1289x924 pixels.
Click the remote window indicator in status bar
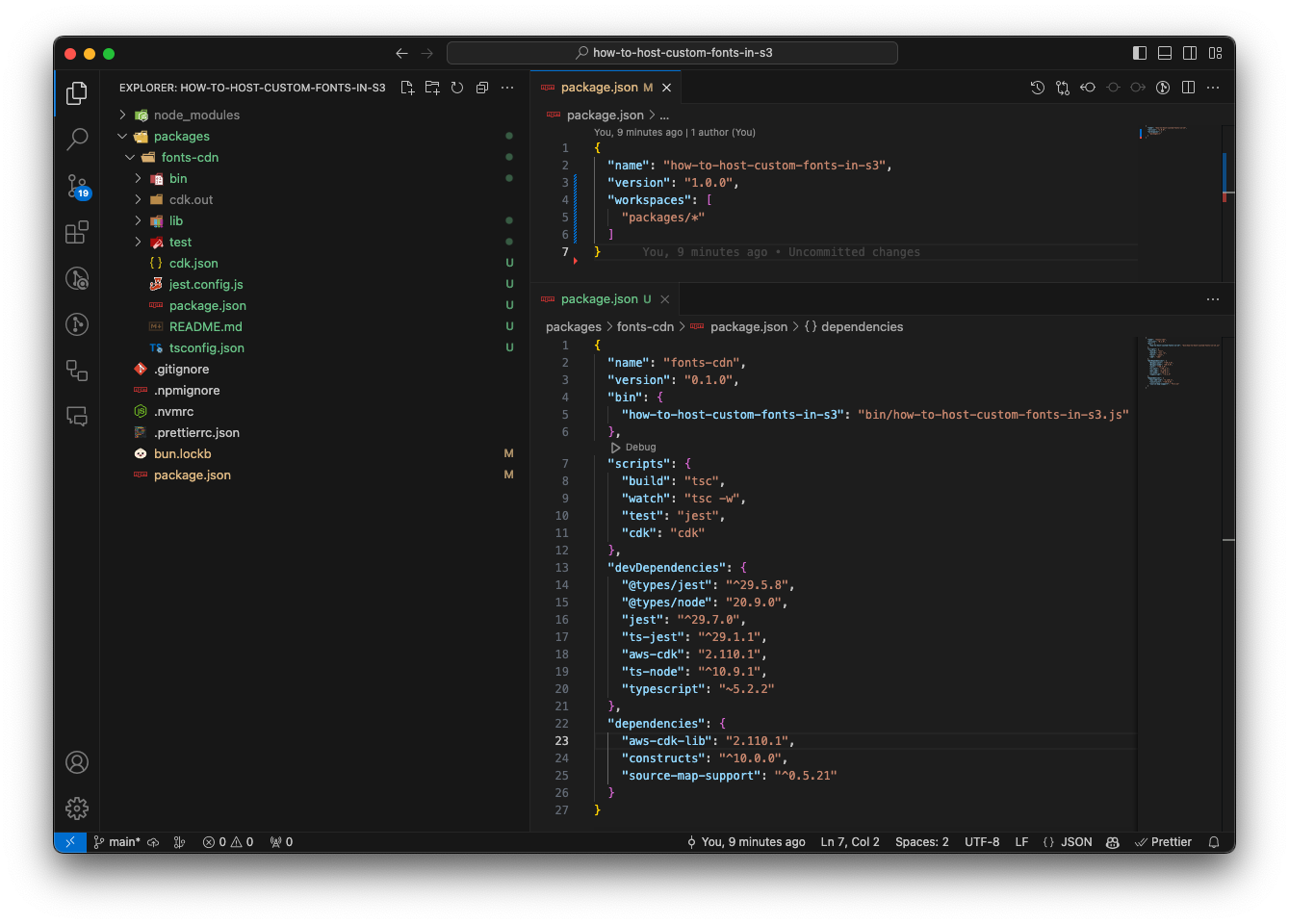(70, 842)
